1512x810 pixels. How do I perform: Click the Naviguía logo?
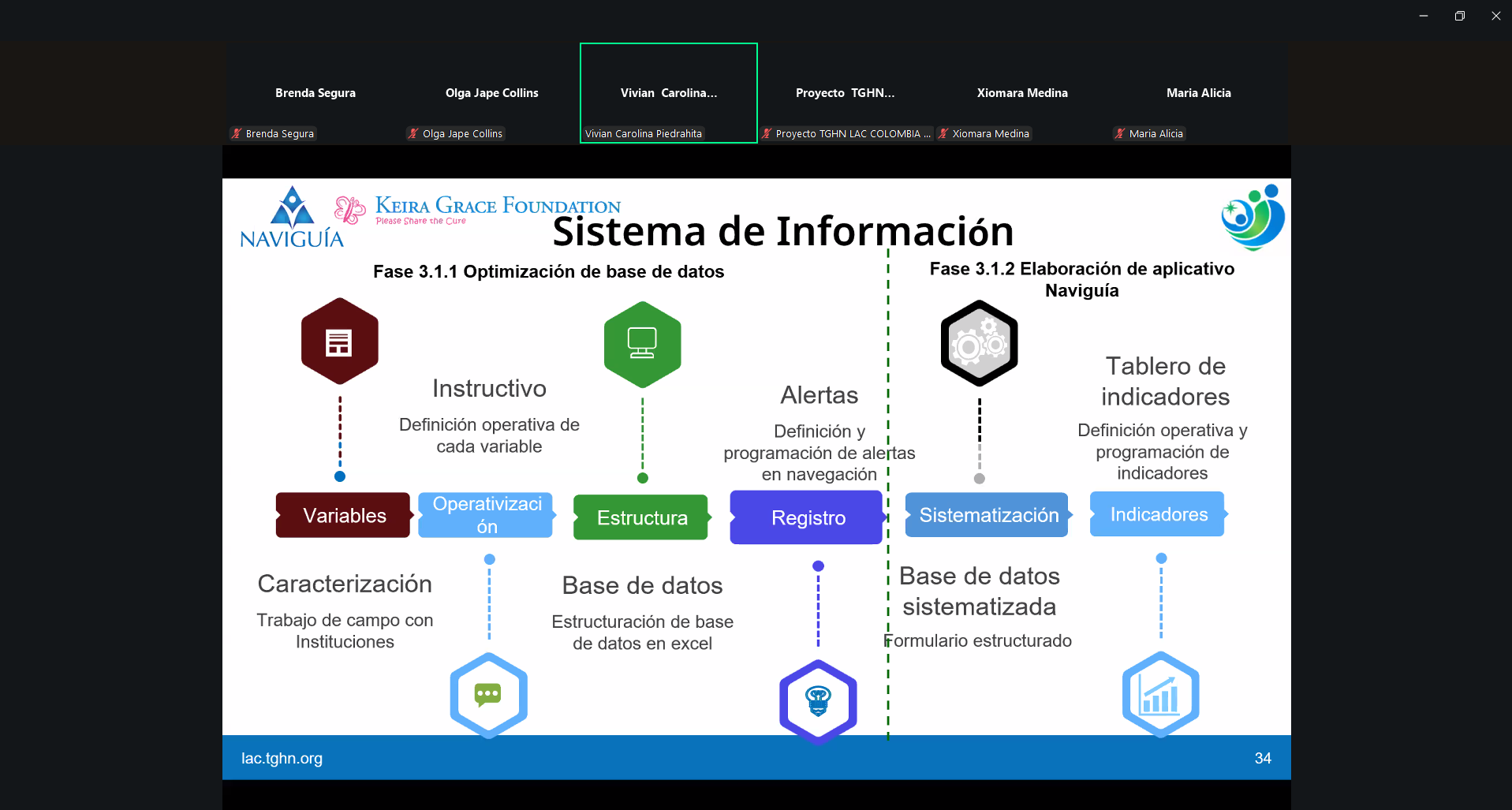[x=292, y=218]
